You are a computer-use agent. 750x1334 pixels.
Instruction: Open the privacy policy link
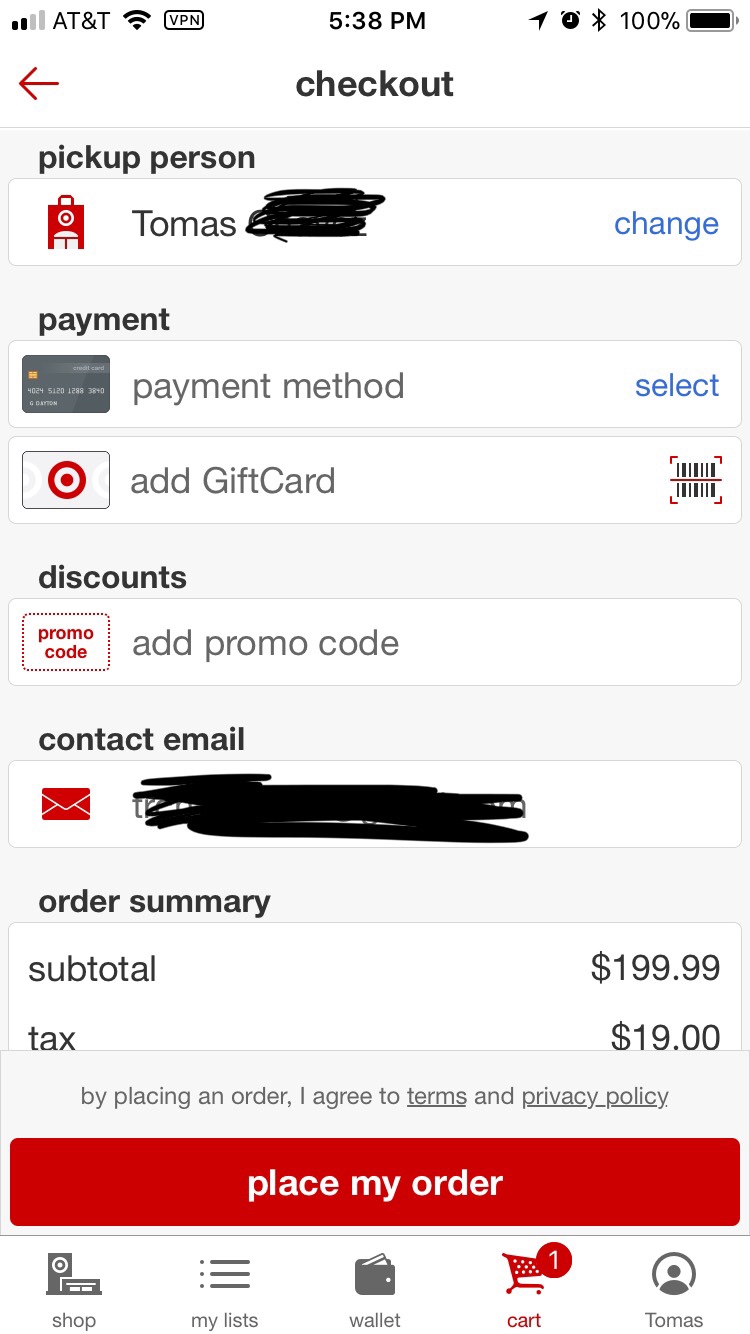(595, 1096)
